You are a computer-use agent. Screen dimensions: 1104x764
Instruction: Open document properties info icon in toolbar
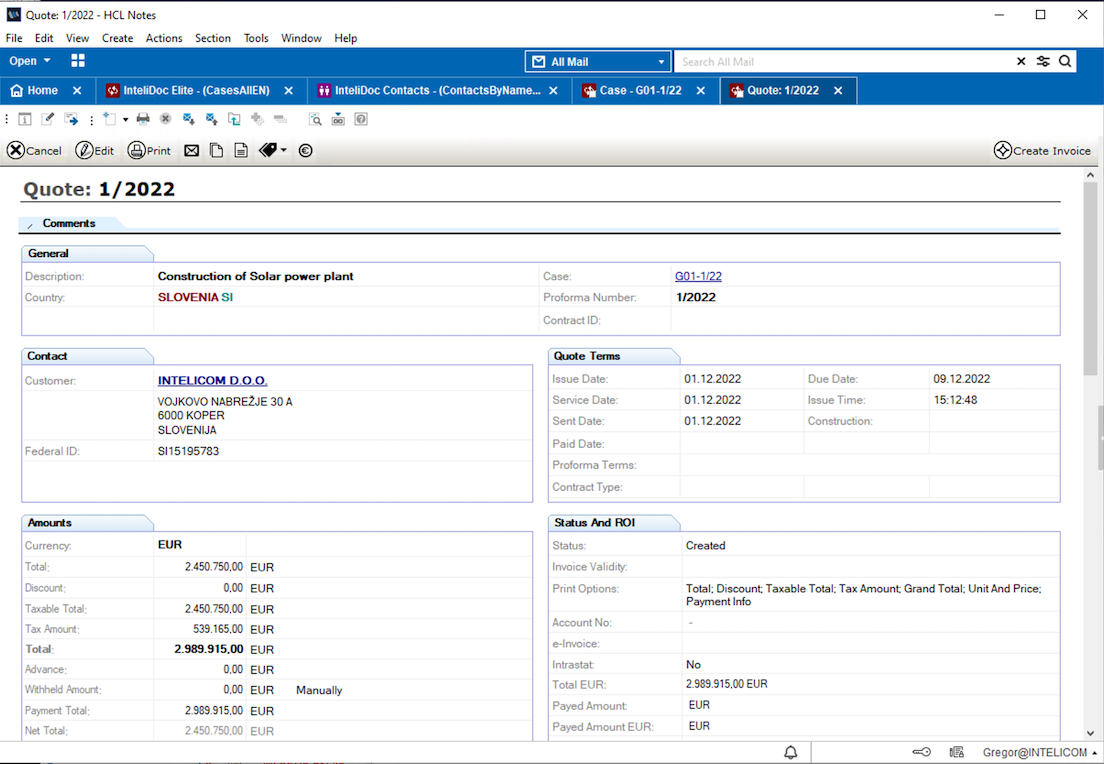(x=25, y=119)
